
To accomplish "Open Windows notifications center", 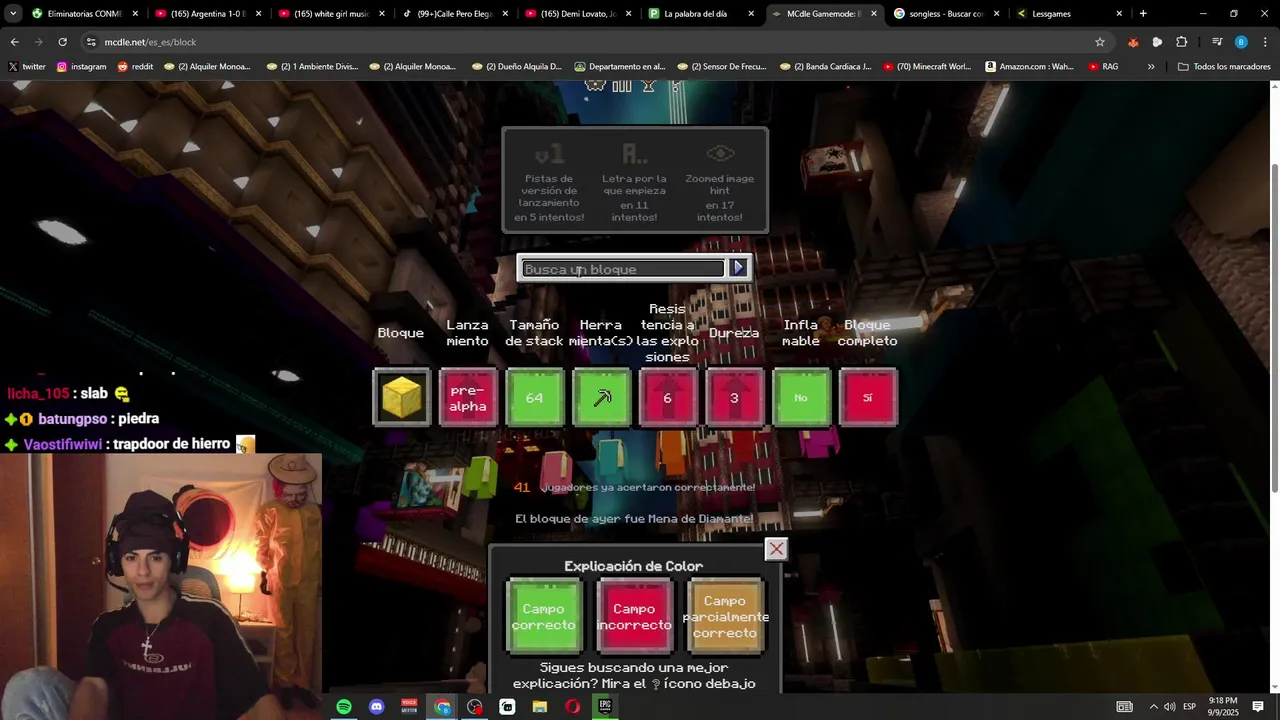I will click(1258, 706).
